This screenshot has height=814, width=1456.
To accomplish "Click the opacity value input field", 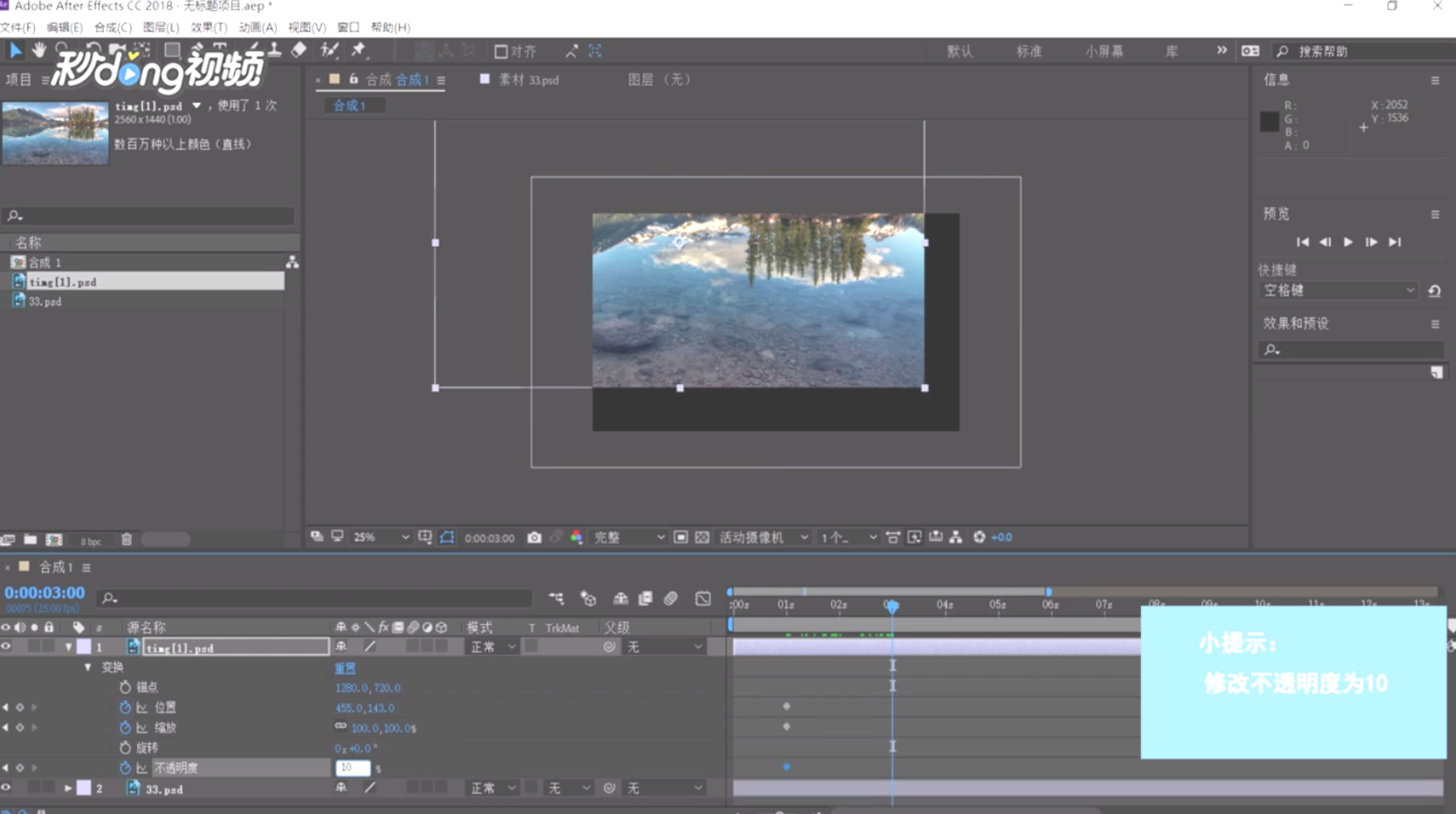I will [352, 767].
